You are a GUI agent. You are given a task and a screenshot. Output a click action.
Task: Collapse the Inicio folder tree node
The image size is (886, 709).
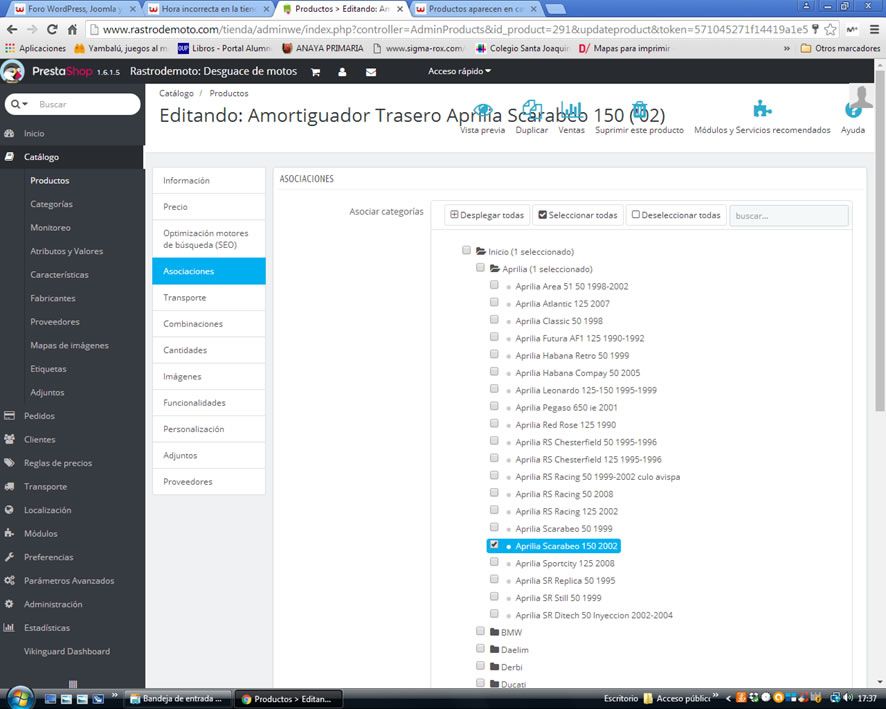click(x=481, y=251)
